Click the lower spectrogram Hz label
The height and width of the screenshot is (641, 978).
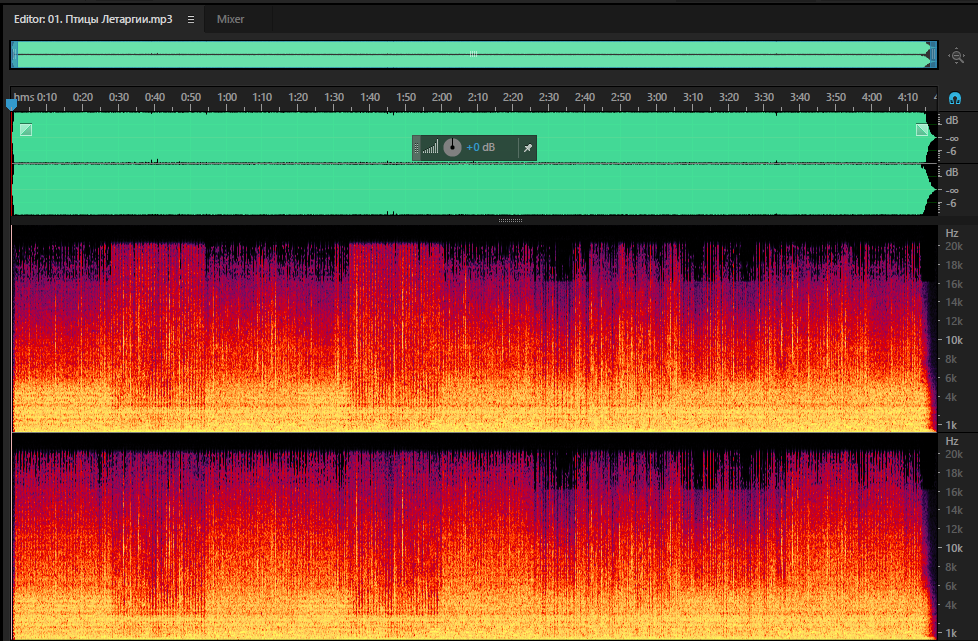pos(952,441)
